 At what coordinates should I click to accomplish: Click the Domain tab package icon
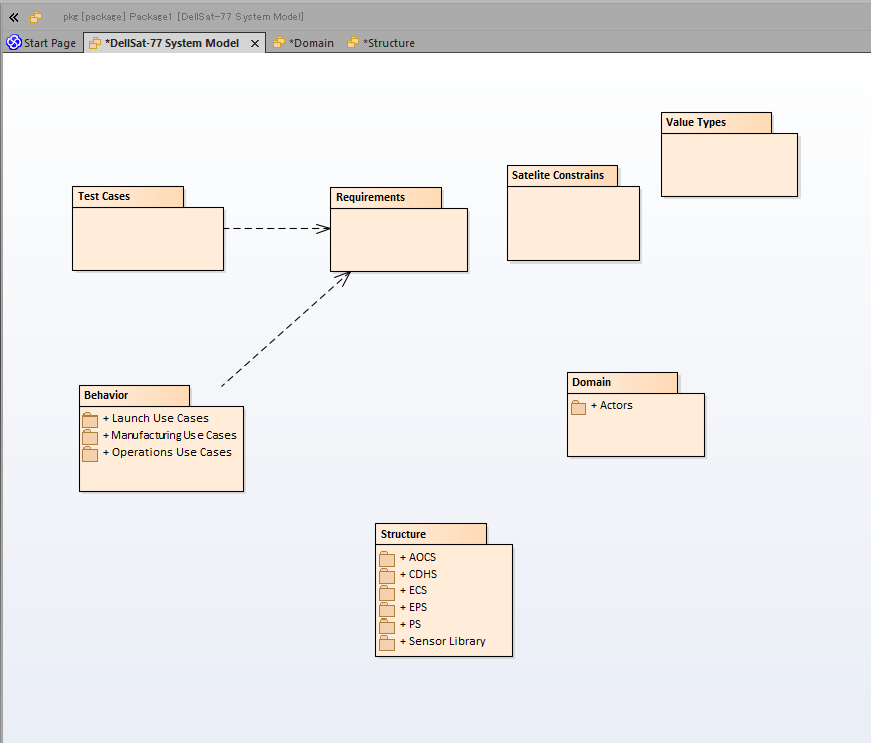pos(279,42)
